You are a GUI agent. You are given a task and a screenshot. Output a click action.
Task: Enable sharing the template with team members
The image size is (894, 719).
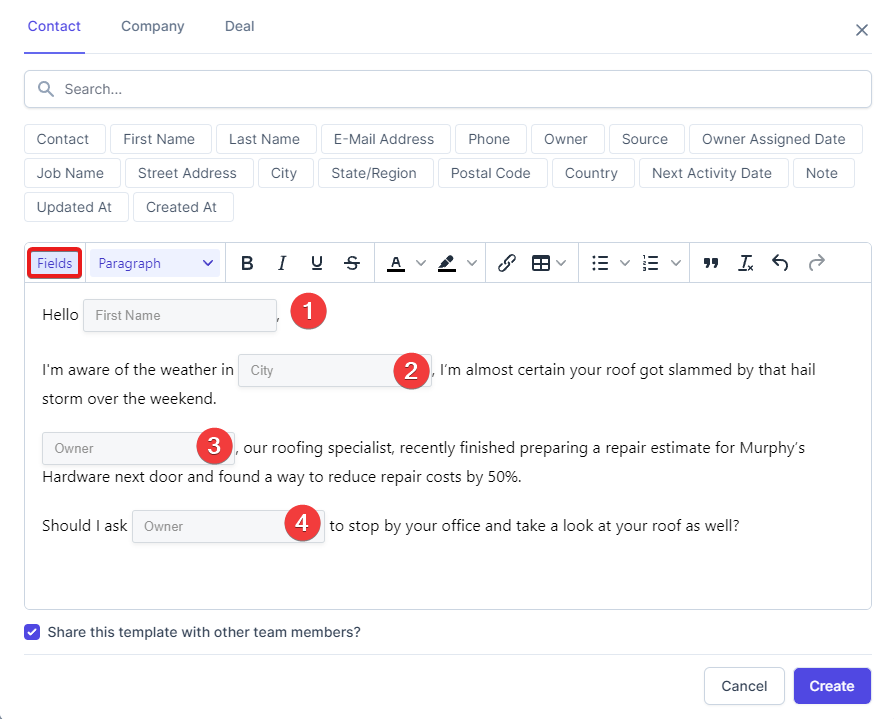(31, 632)
